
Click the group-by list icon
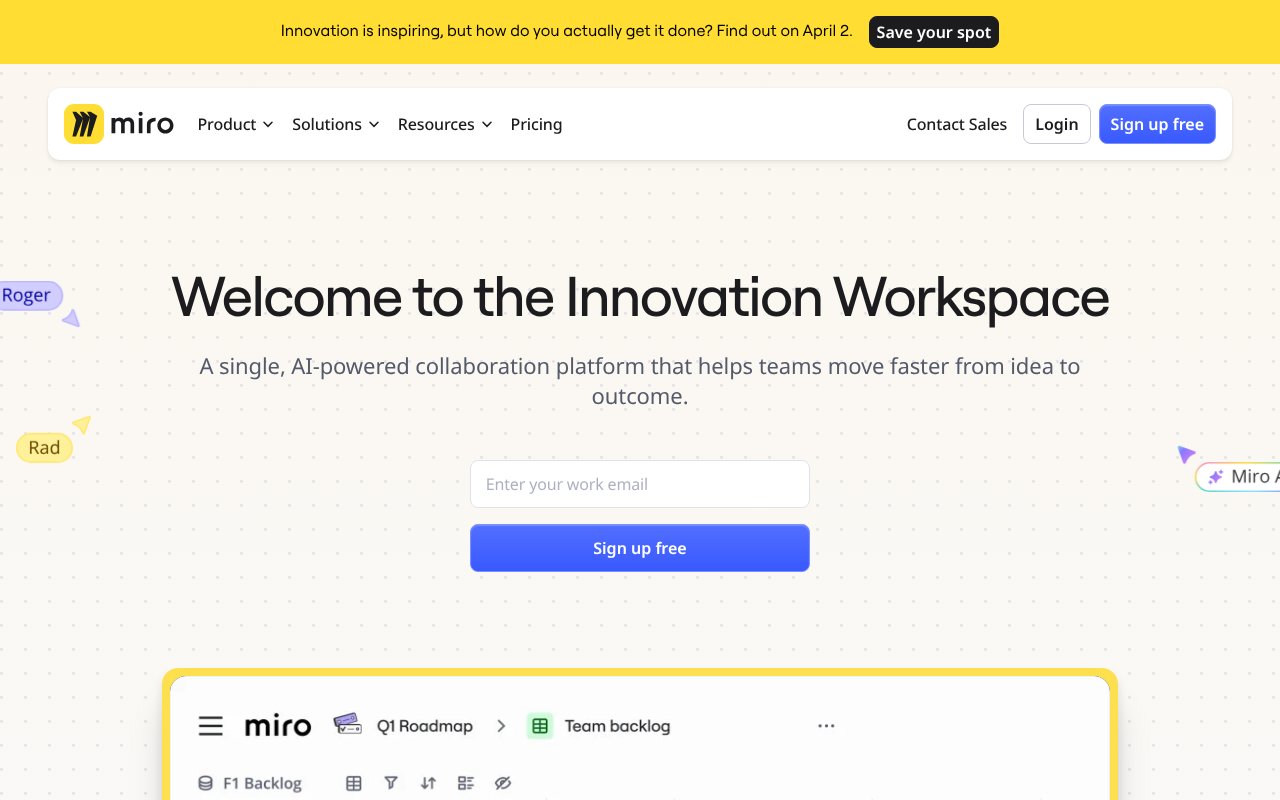point(466,783)
